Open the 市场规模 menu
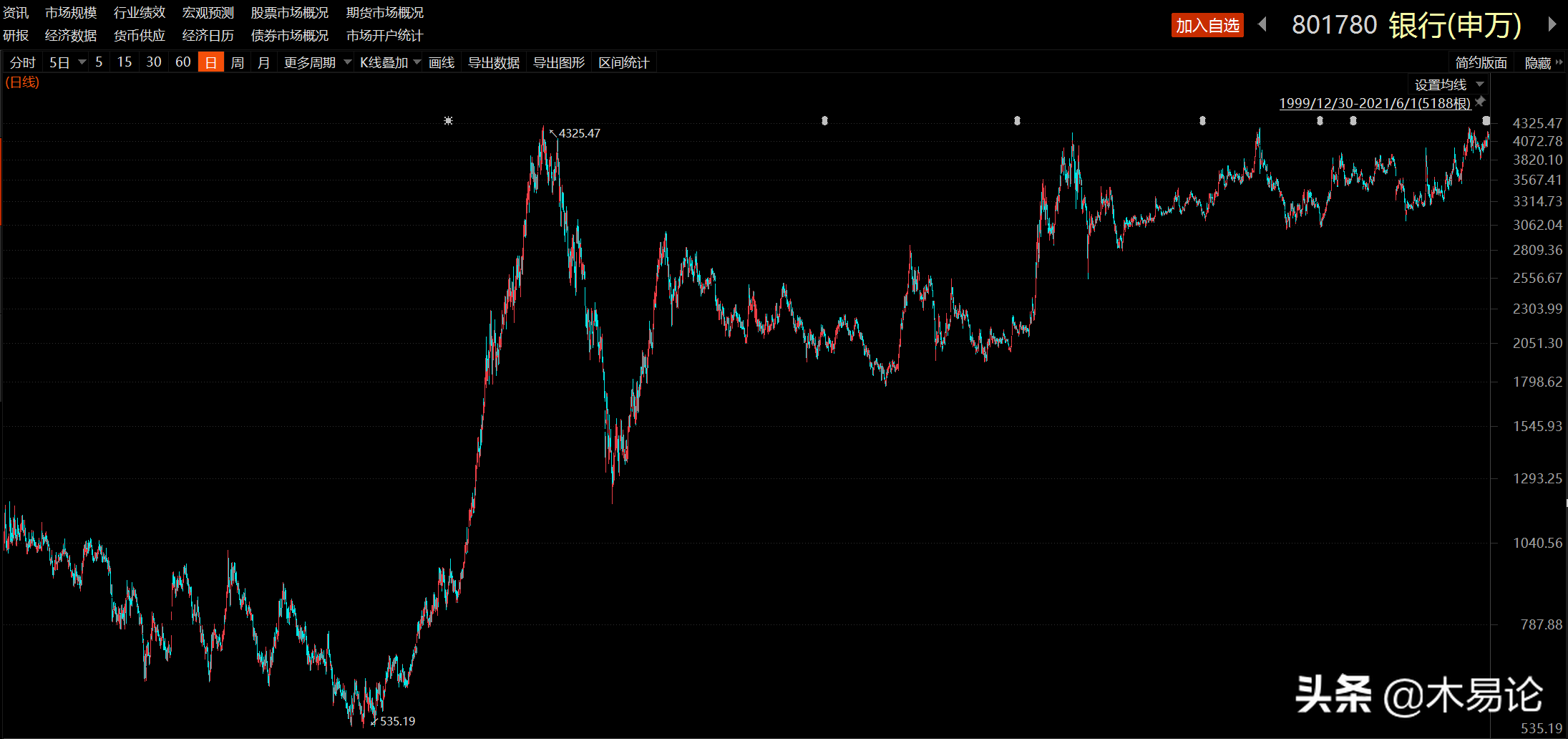 [71, 13]
